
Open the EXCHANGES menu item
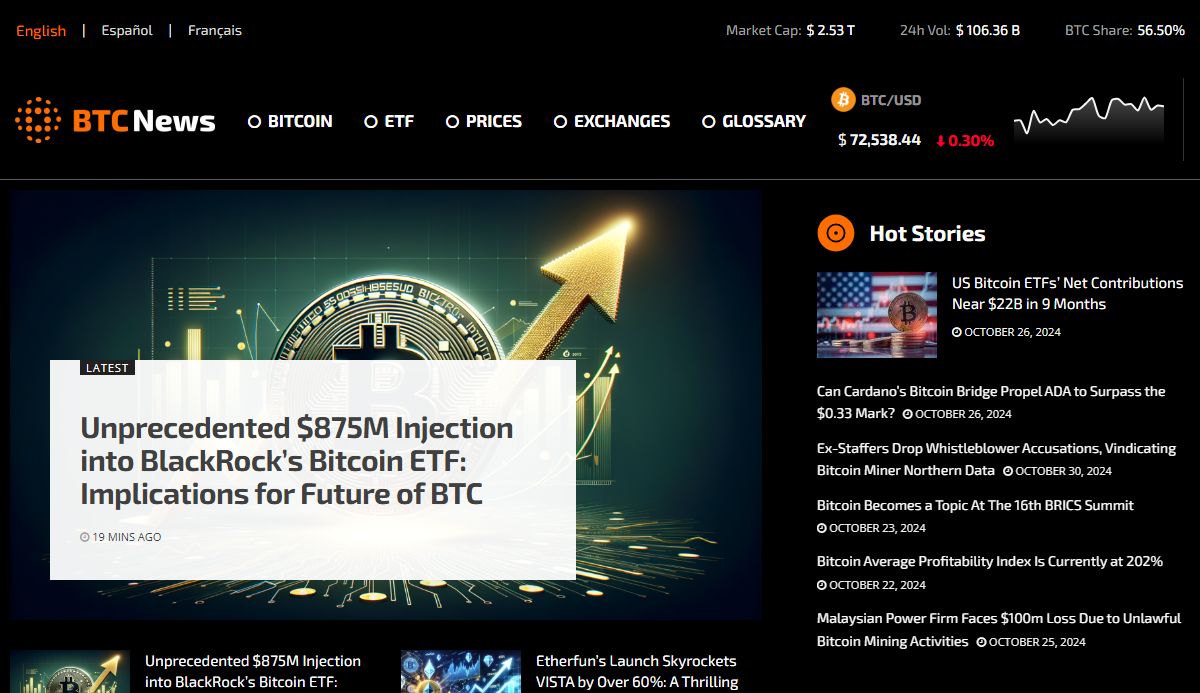(x=621, y=121)
